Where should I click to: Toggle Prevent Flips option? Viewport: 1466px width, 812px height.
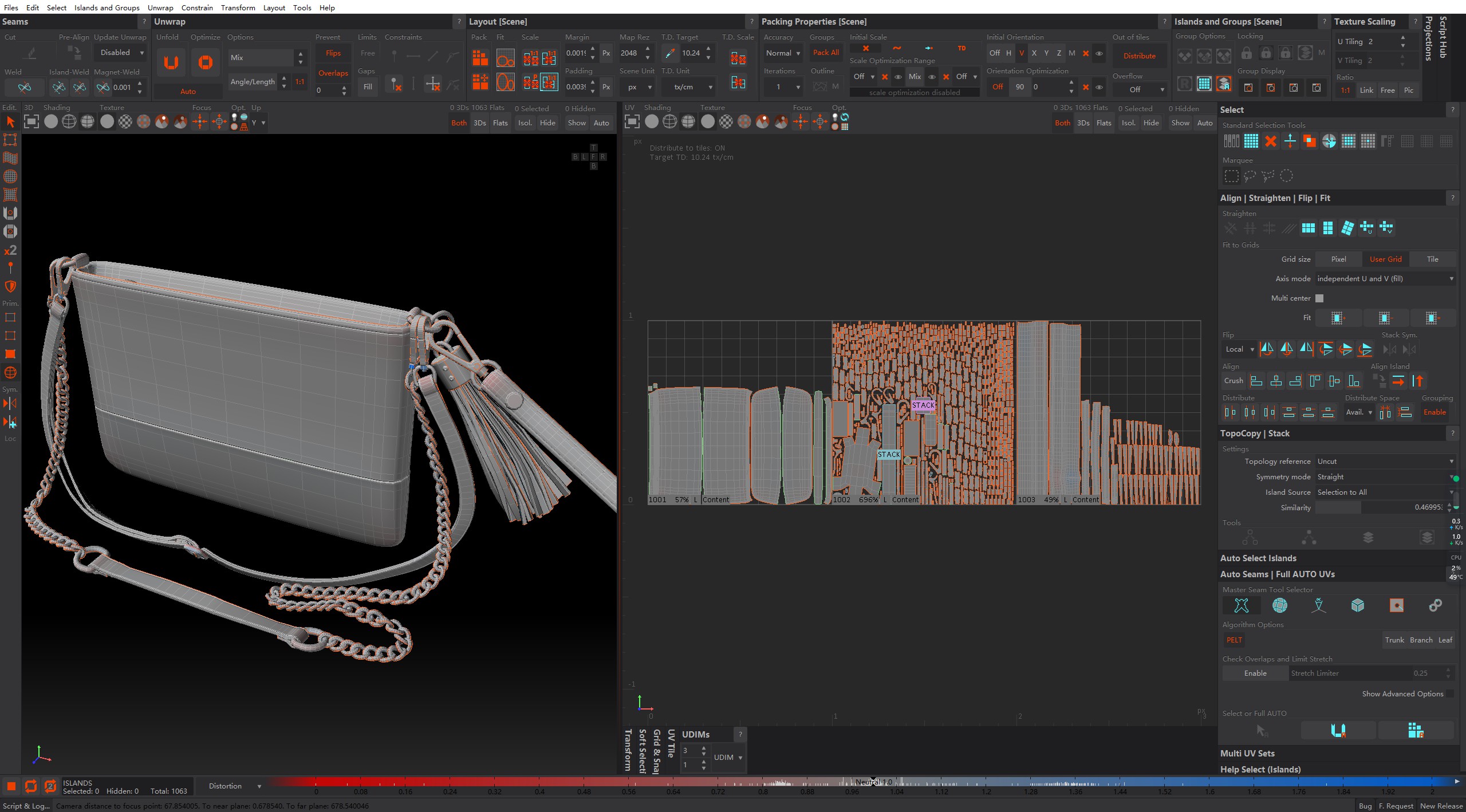[x=333, y=53]
